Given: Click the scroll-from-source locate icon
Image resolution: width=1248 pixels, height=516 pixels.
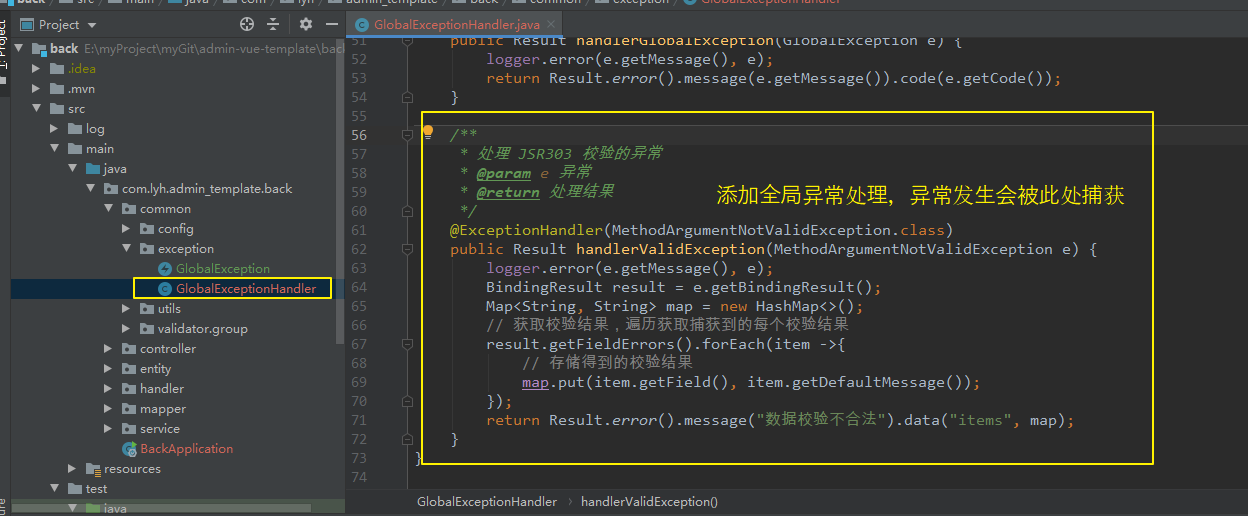Looking at the screenshot, I should click(247, 24).
